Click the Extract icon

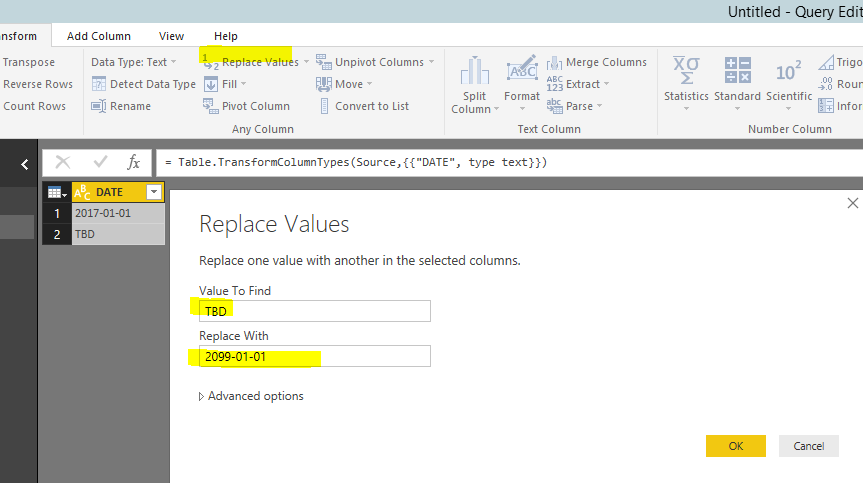click(555, 84)
